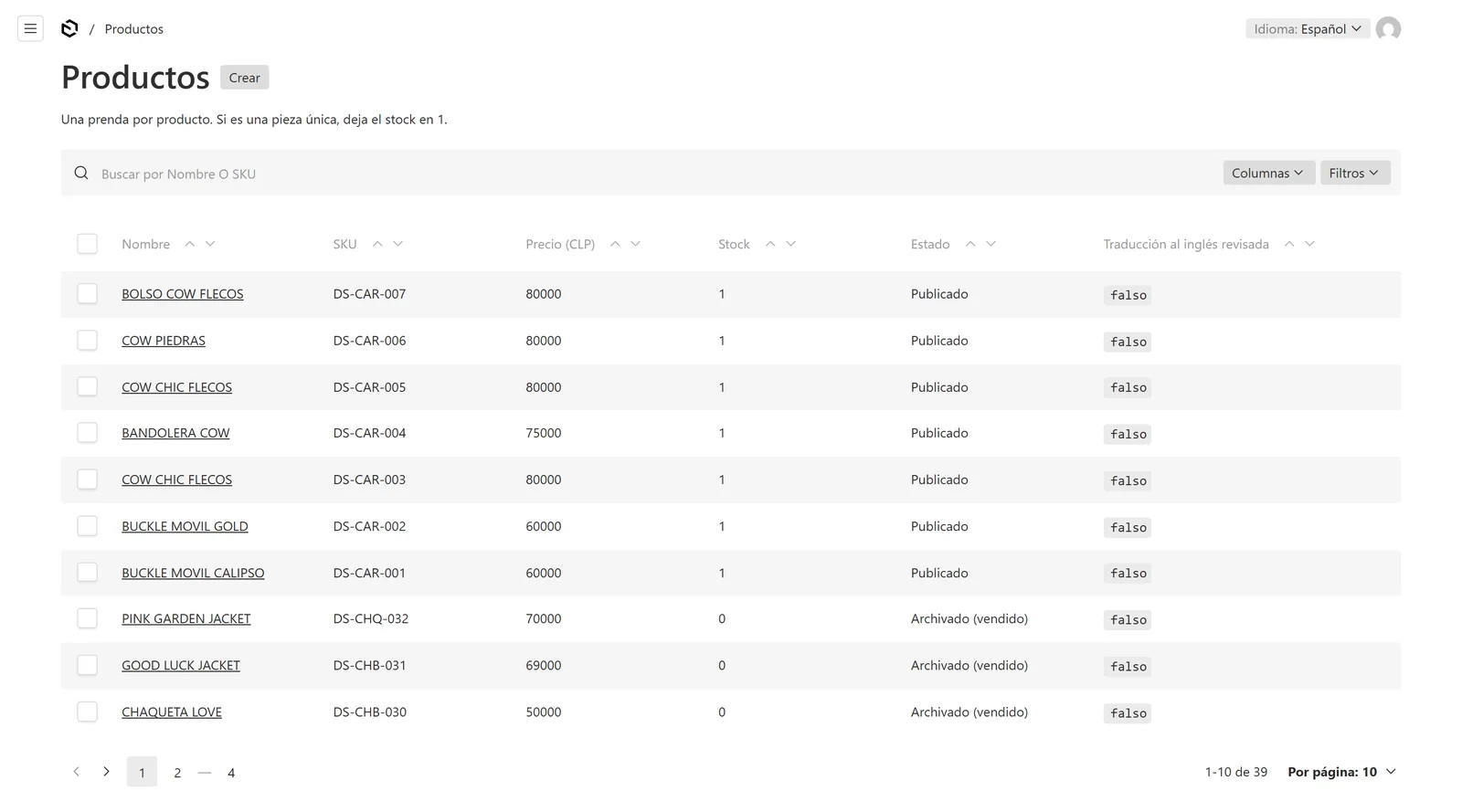Click SKU cell DS-CAR-004
Viewport: 1462px width, 812px height.
coord(369,433)
